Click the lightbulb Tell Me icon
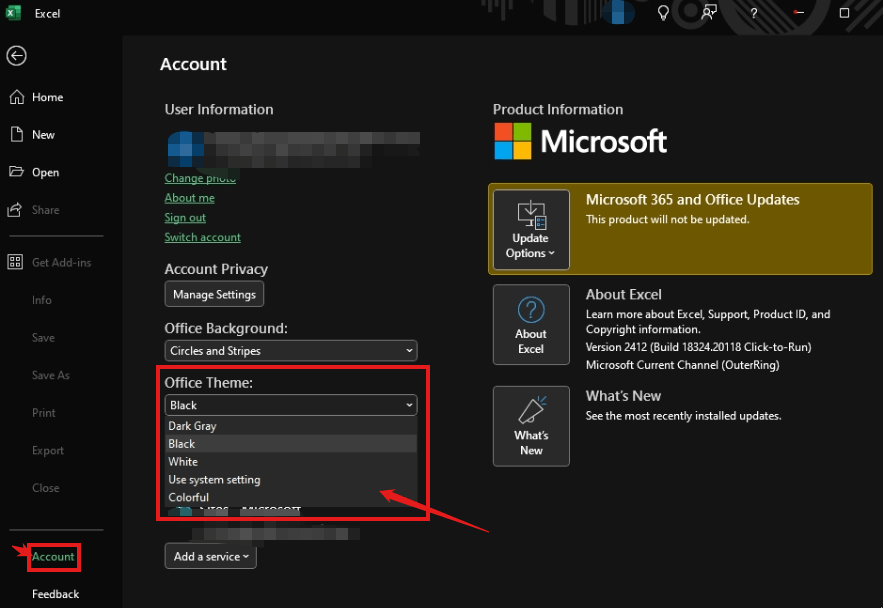884x608 pixels. tap(663, 13)
